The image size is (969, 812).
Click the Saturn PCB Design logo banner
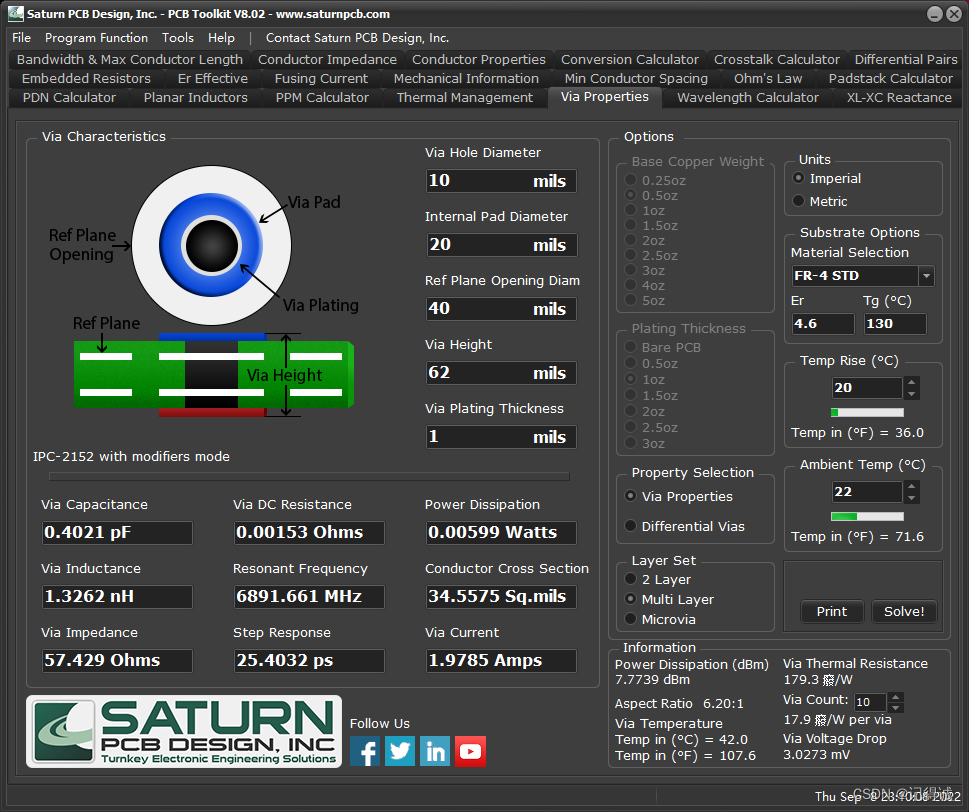tap(184, 732)
